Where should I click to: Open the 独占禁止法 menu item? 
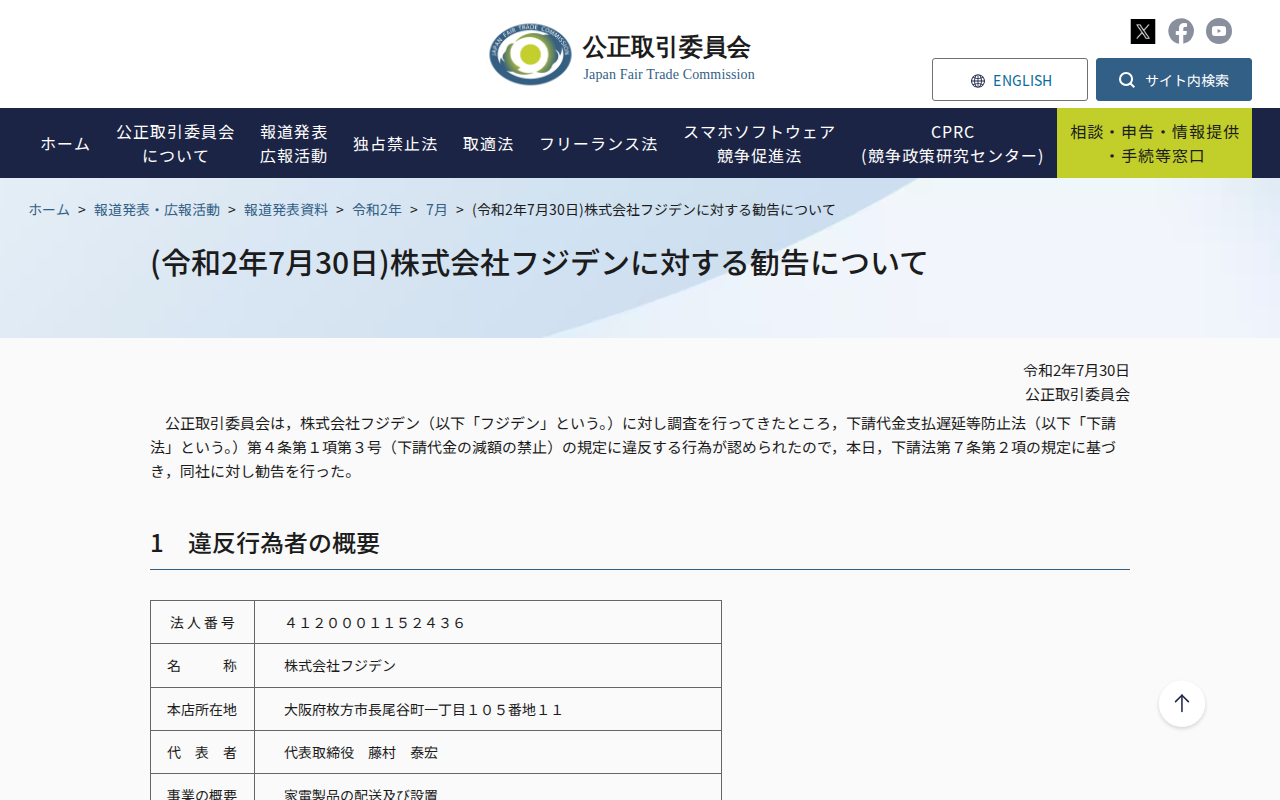tap(395, 144)
